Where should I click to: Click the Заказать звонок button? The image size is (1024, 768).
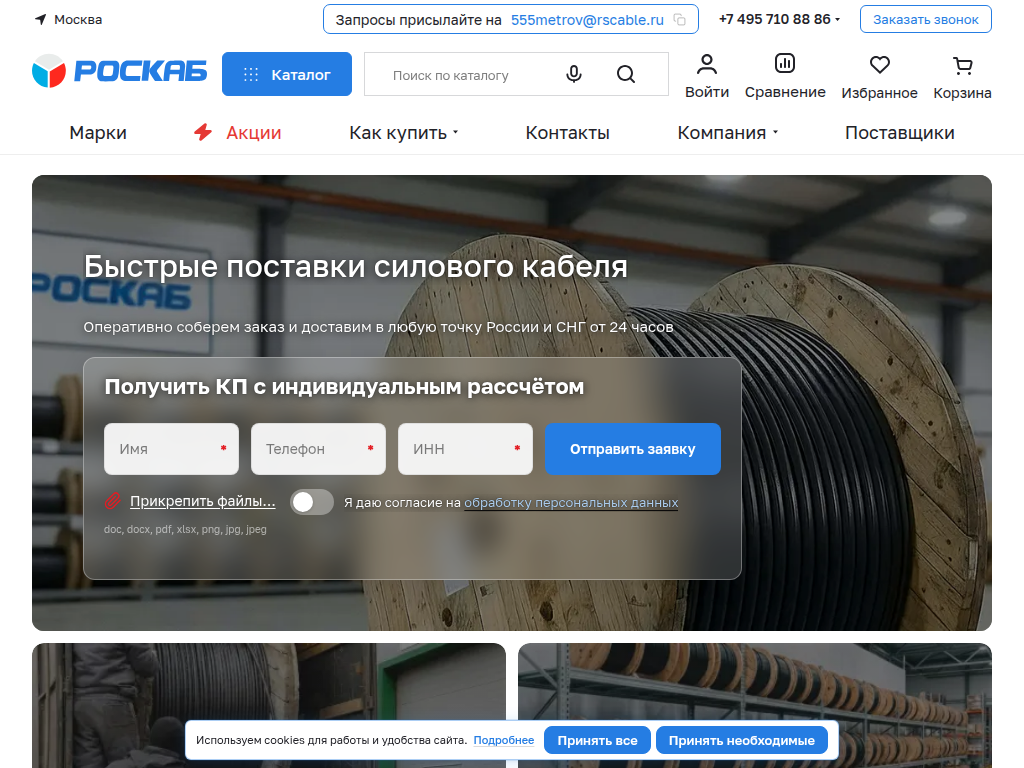click(925, 20)
